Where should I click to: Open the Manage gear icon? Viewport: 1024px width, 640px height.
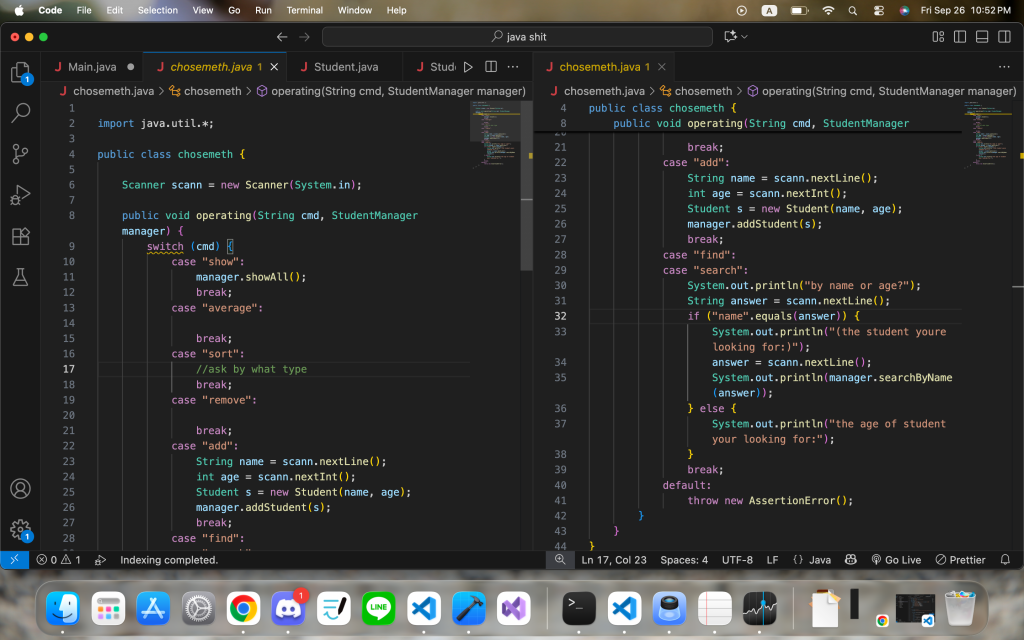click(x=20, y=530)
